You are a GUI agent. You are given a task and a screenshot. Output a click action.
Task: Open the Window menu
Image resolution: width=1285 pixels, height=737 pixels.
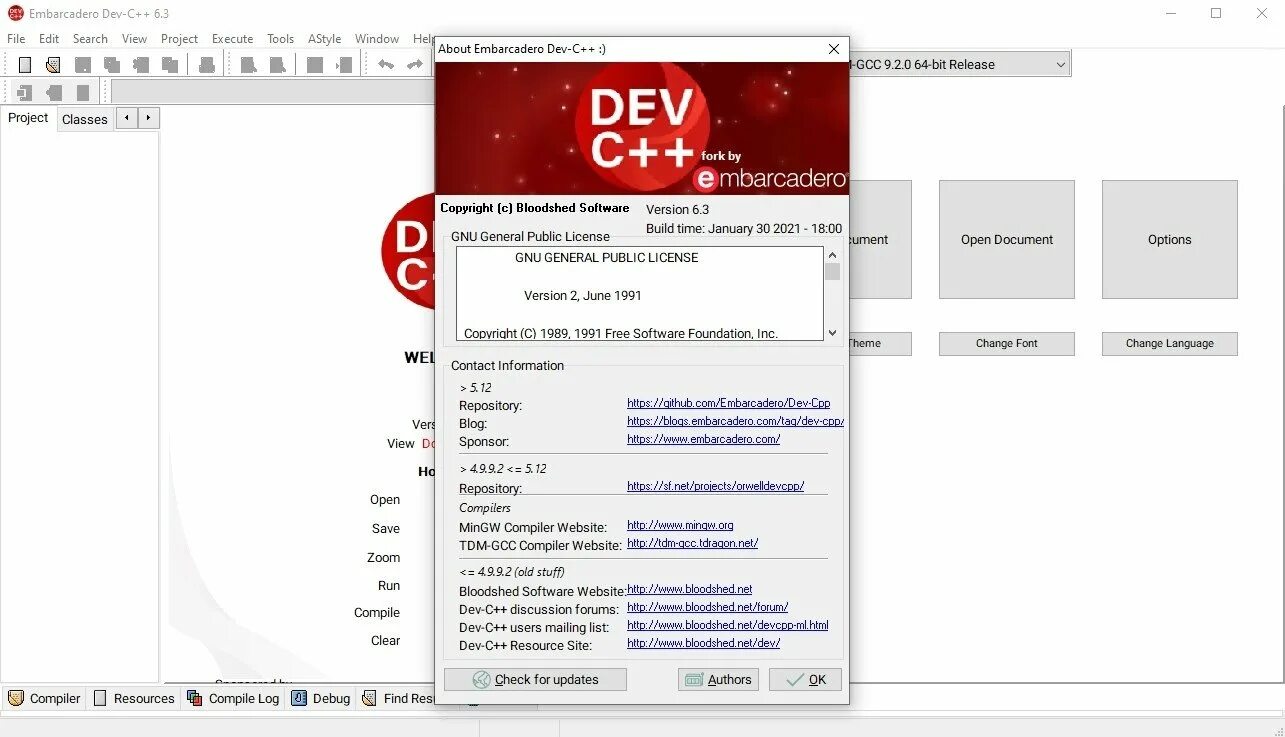click(x=377, y=39)
